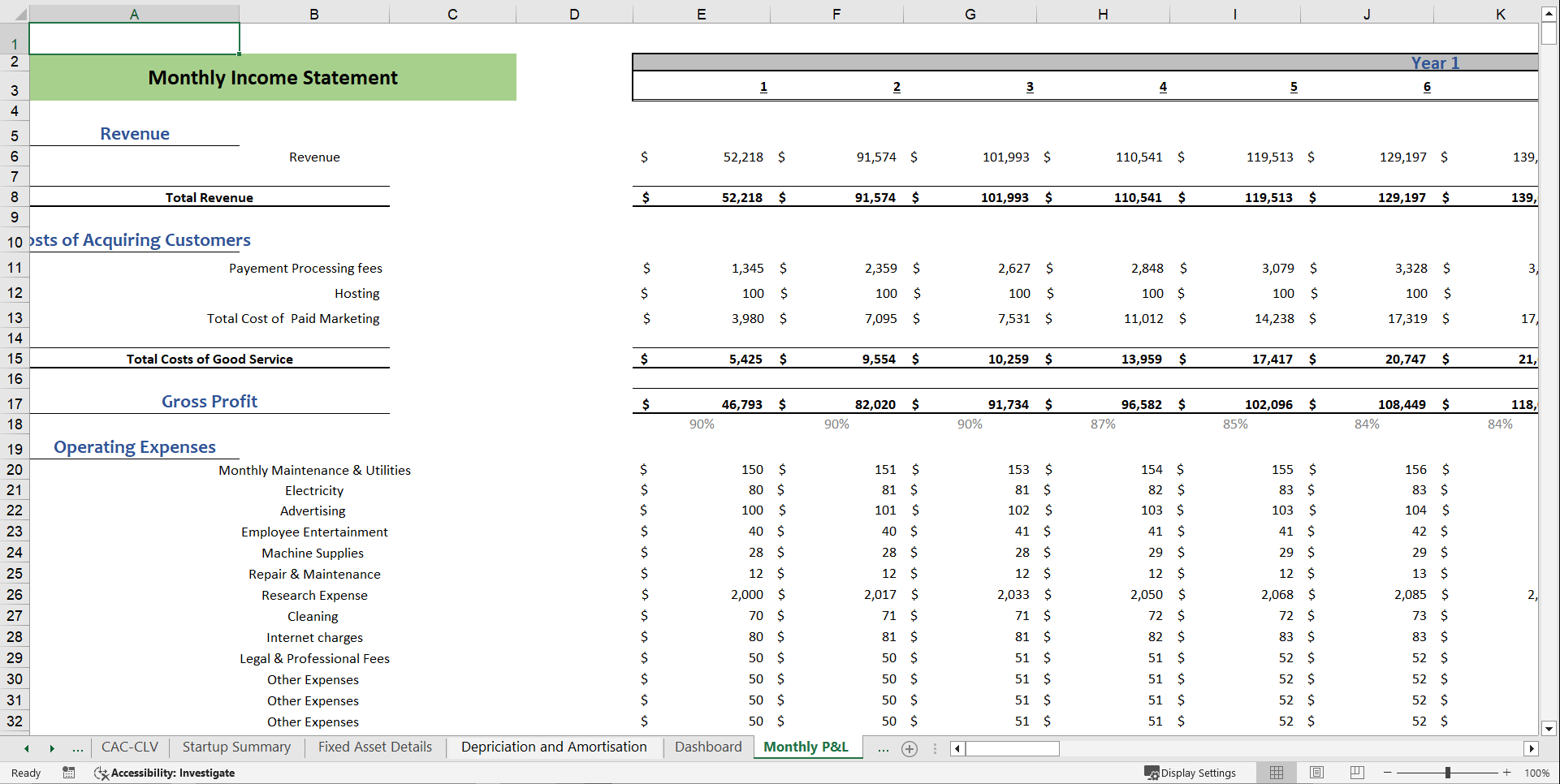Click the Revenue section heading
The image size is (1560, 784).
135,134
